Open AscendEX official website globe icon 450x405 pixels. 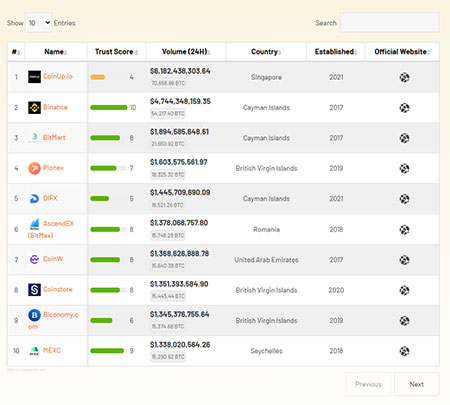(x=404, y=230)
